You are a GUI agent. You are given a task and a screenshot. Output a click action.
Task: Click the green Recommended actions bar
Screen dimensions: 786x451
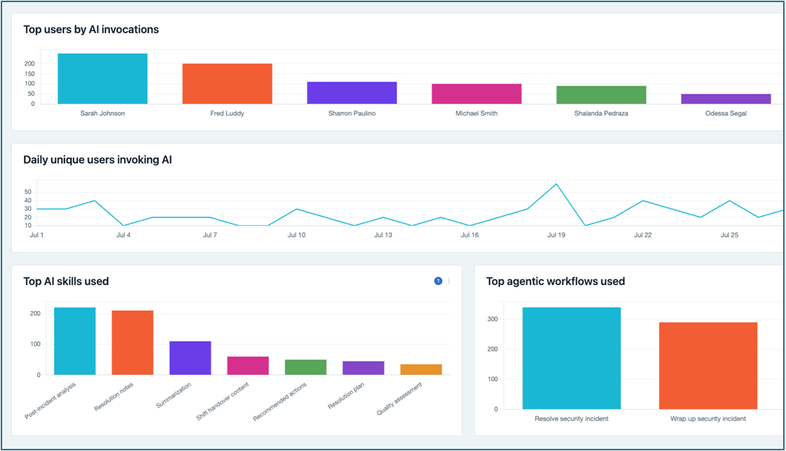tap(306, 367)
